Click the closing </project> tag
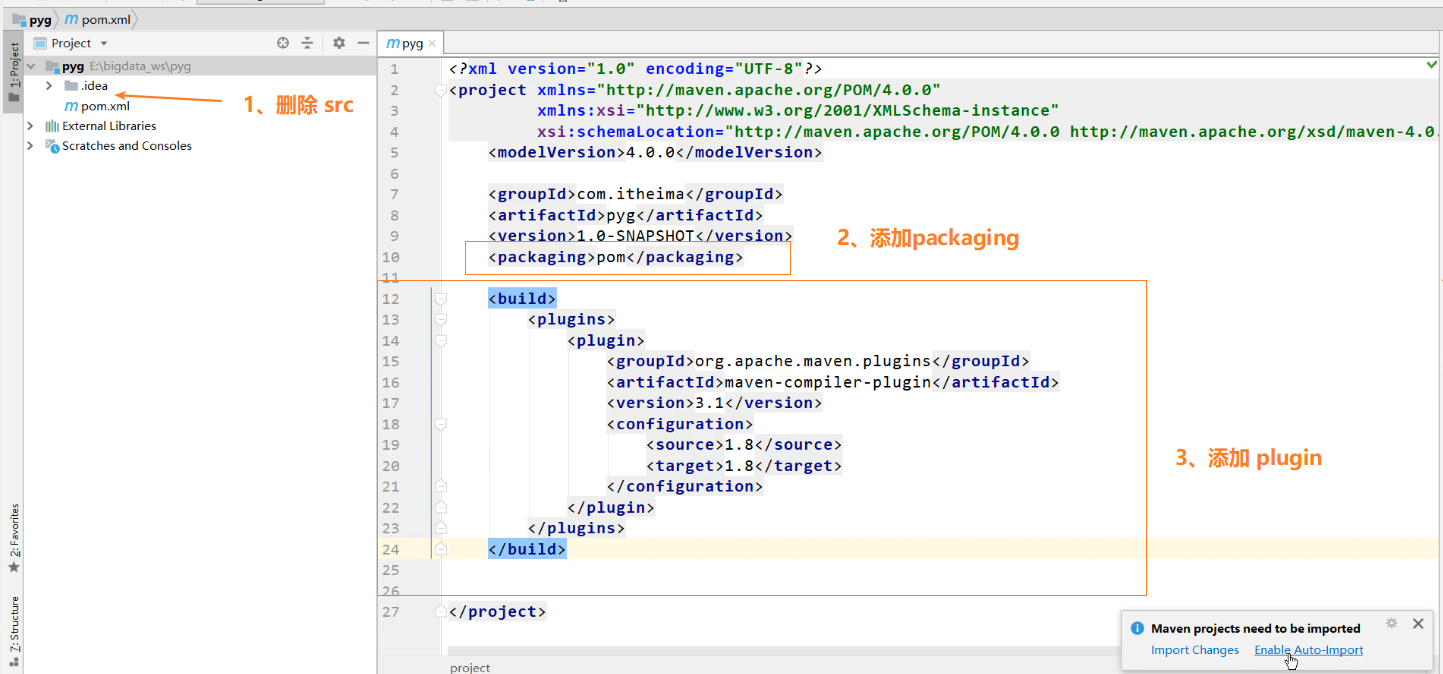 [x=498, y=612]
